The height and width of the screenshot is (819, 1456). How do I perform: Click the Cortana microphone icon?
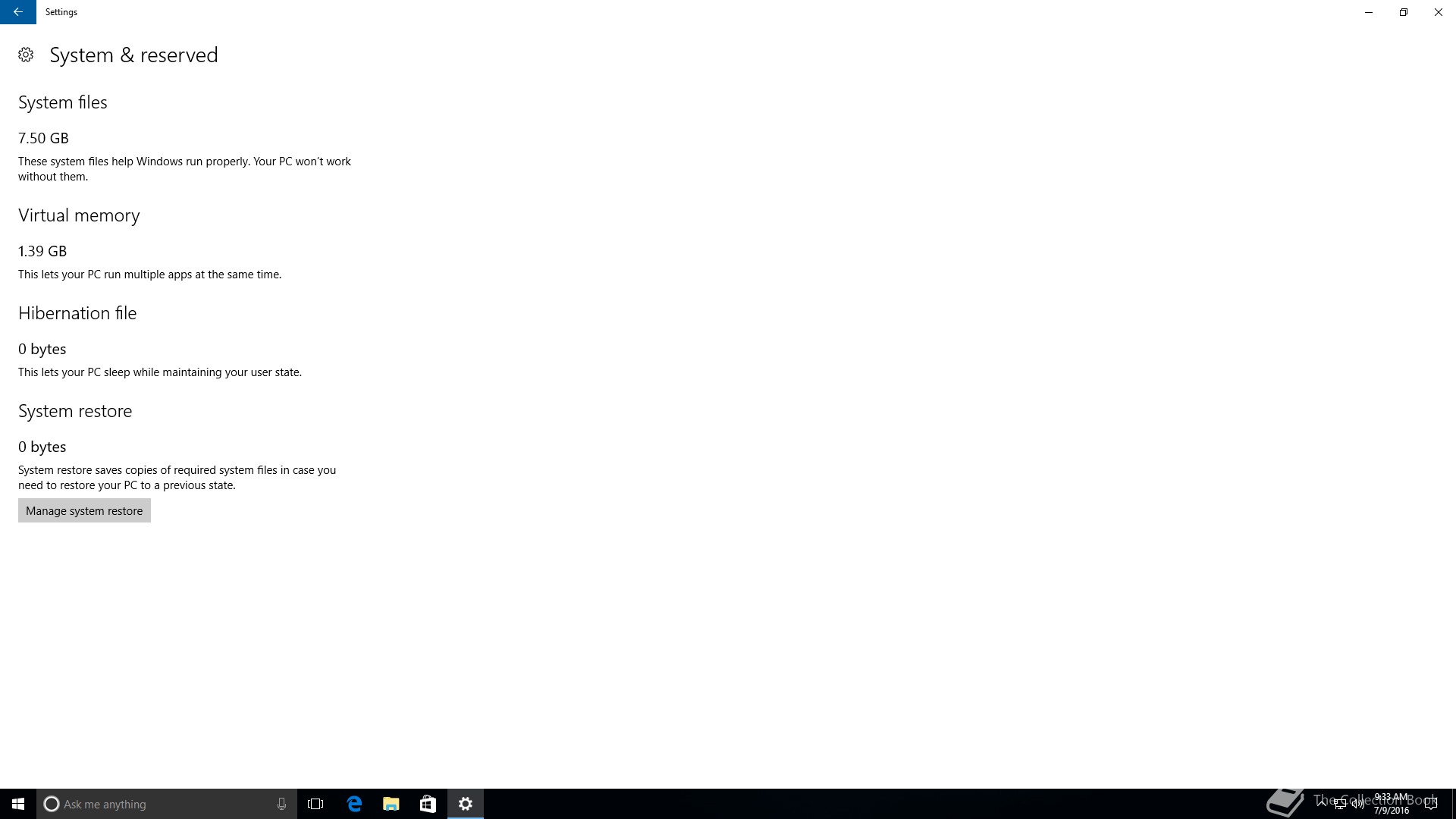coord(281,804)
